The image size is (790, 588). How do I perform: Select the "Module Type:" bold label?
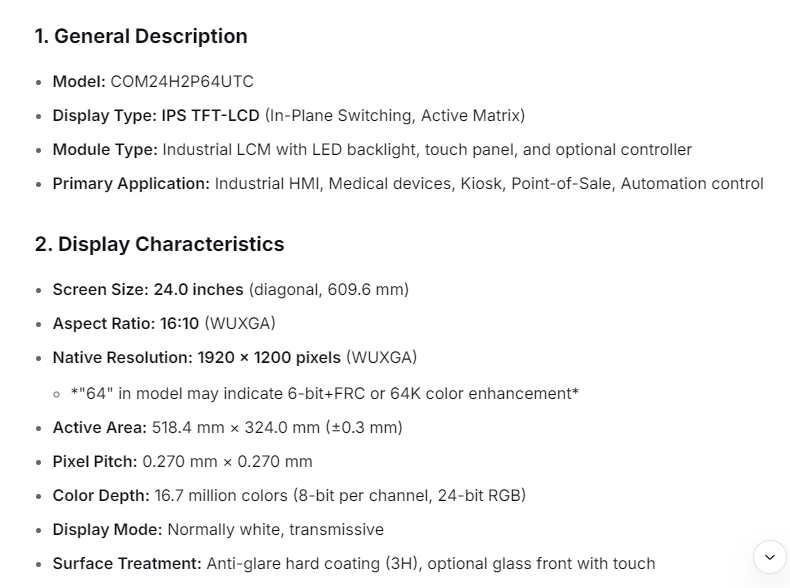pyautogui.click(x=105, y=149)
